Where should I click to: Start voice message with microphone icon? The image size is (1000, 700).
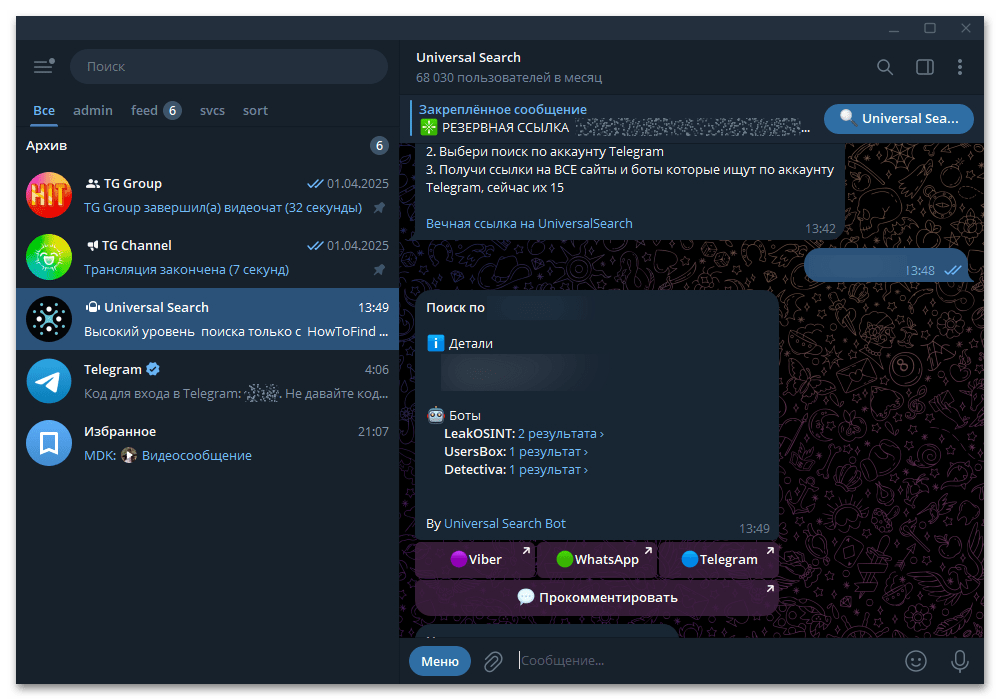tap(959, 660)
